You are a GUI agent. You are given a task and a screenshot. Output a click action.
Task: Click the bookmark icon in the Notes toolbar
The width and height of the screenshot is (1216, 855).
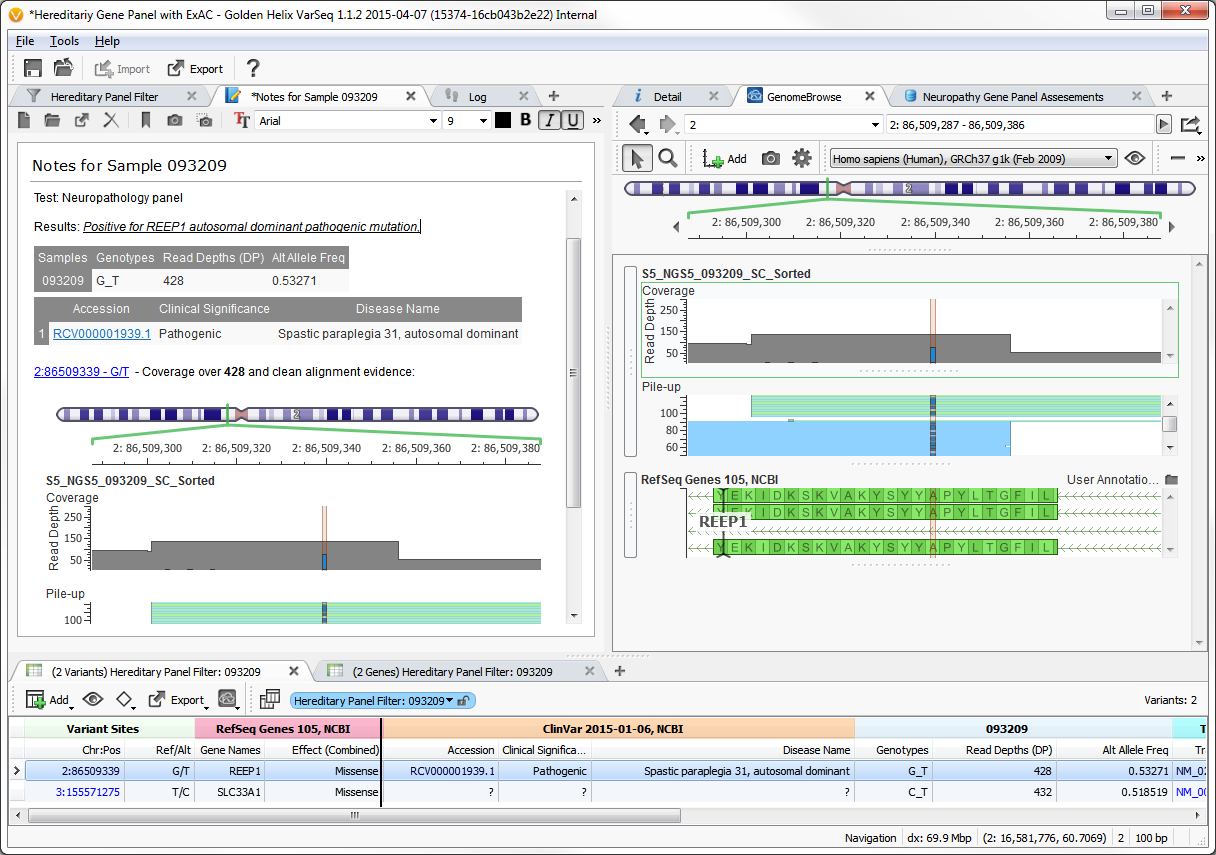[146, 120]
